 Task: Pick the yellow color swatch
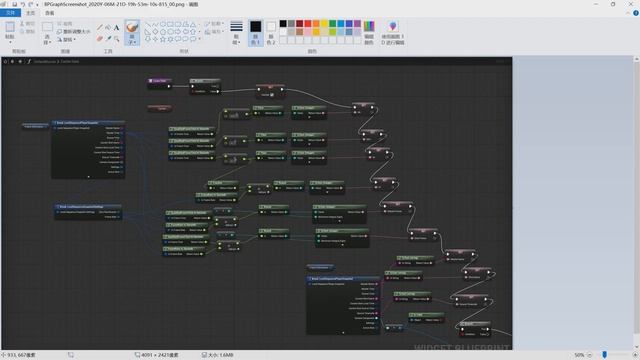(324, 24)
